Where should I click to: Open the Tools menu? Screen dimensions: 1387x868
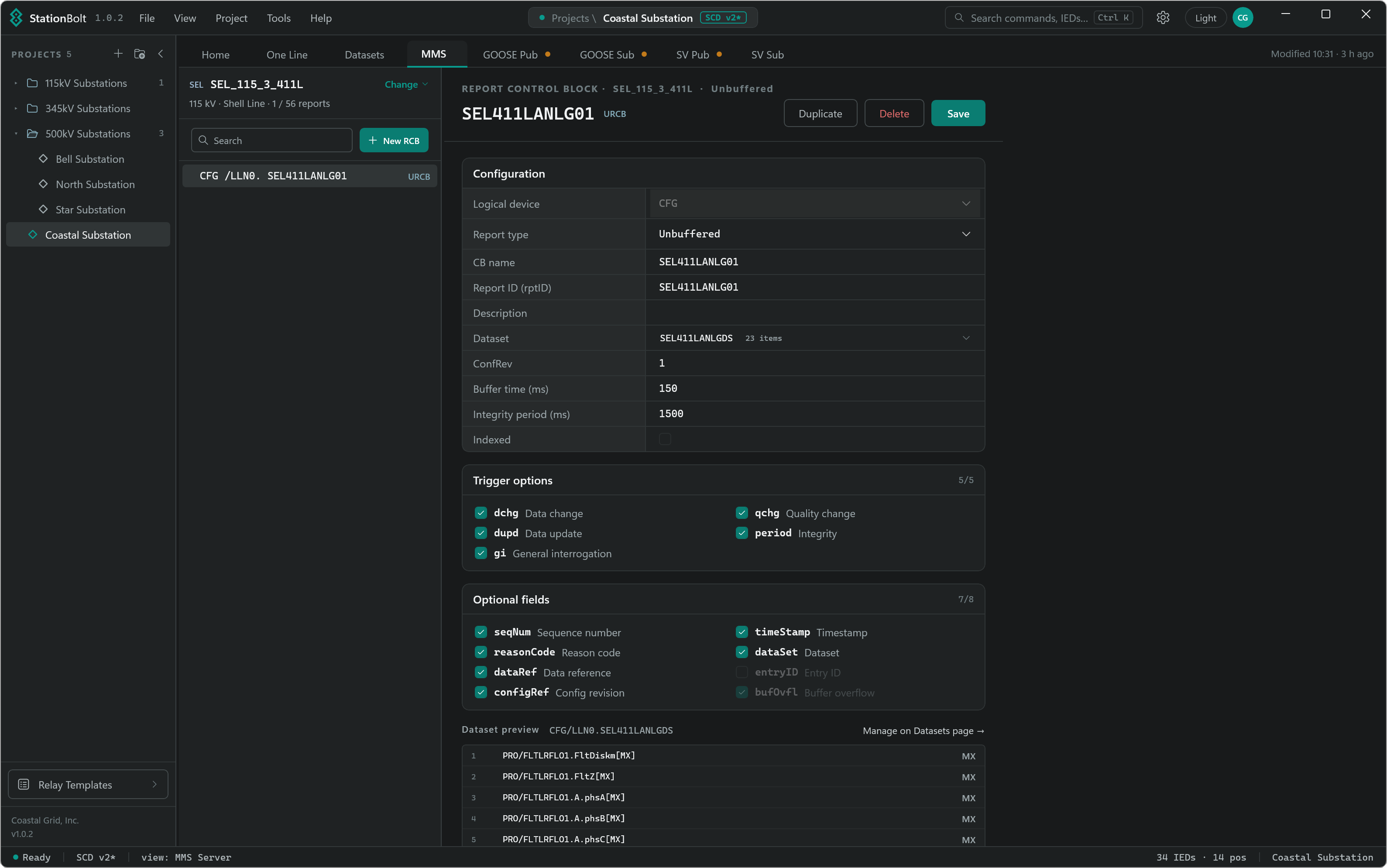tap(278, 18)
